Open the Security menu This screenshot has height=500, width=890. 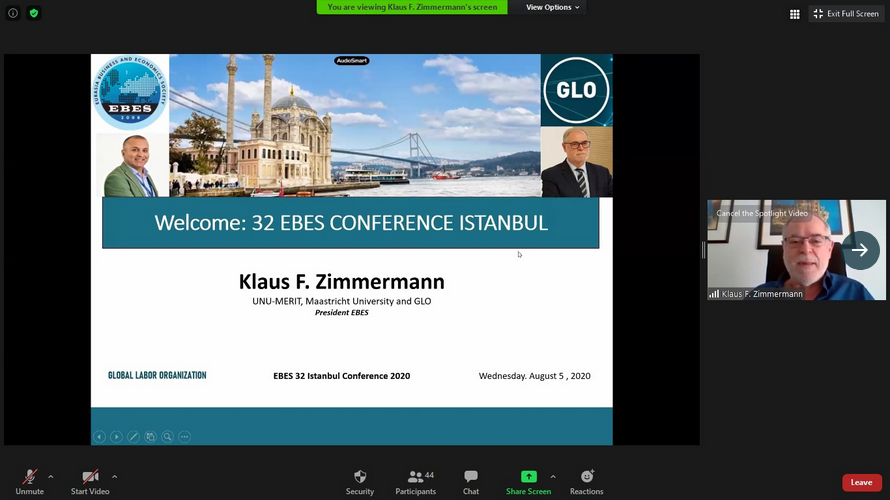pyautogui.click(x=360, y=482)
